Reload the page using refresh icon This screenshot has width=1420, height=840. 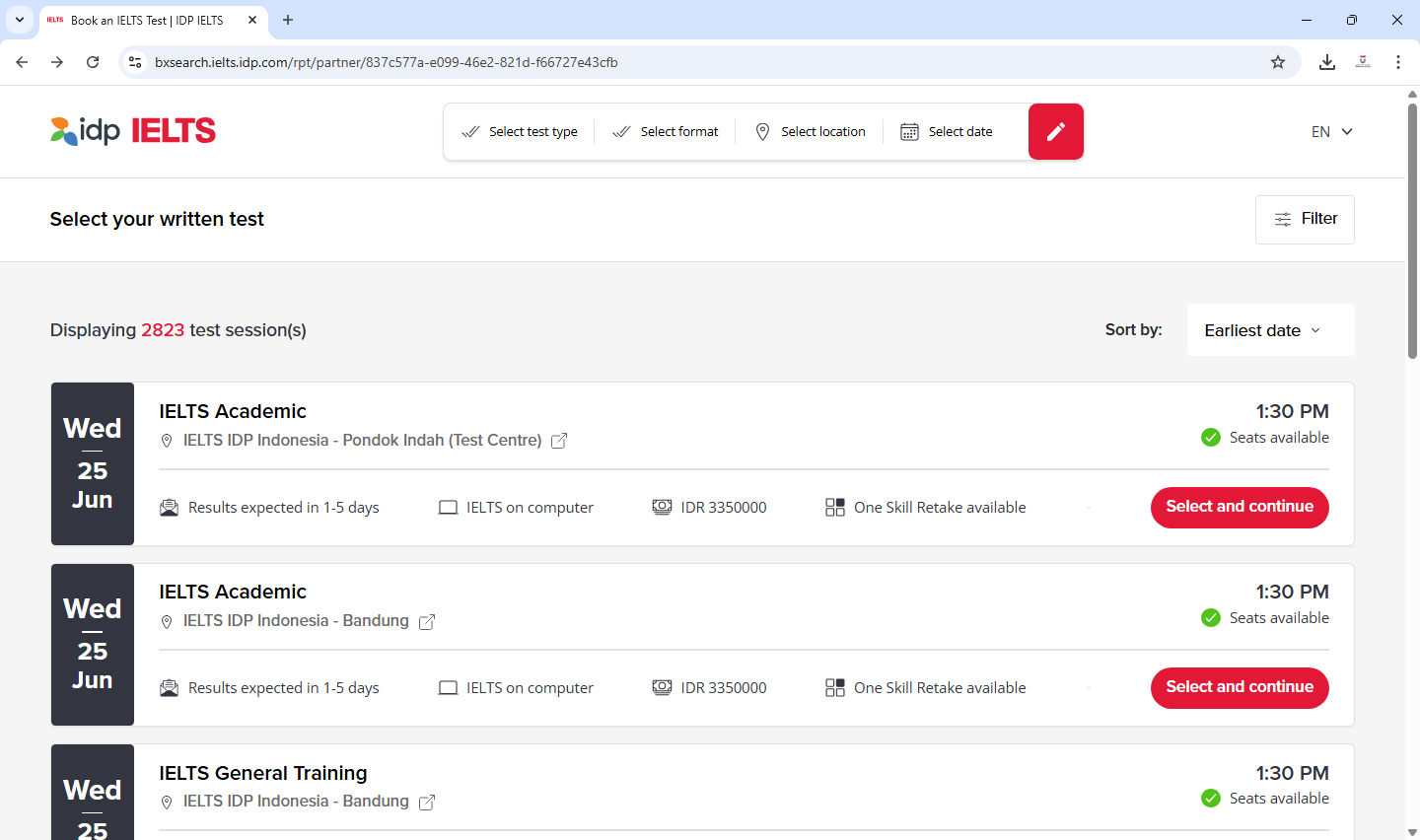pos(93,62)
